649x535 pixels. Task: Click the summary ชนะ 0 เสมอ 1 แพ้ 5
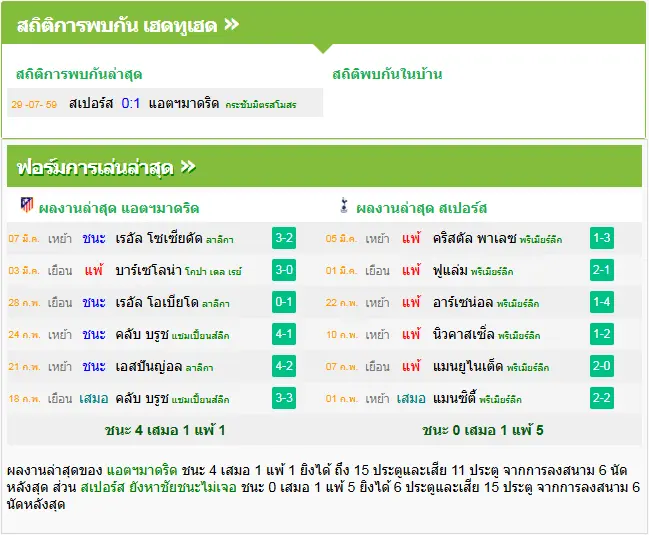(483, 430)
